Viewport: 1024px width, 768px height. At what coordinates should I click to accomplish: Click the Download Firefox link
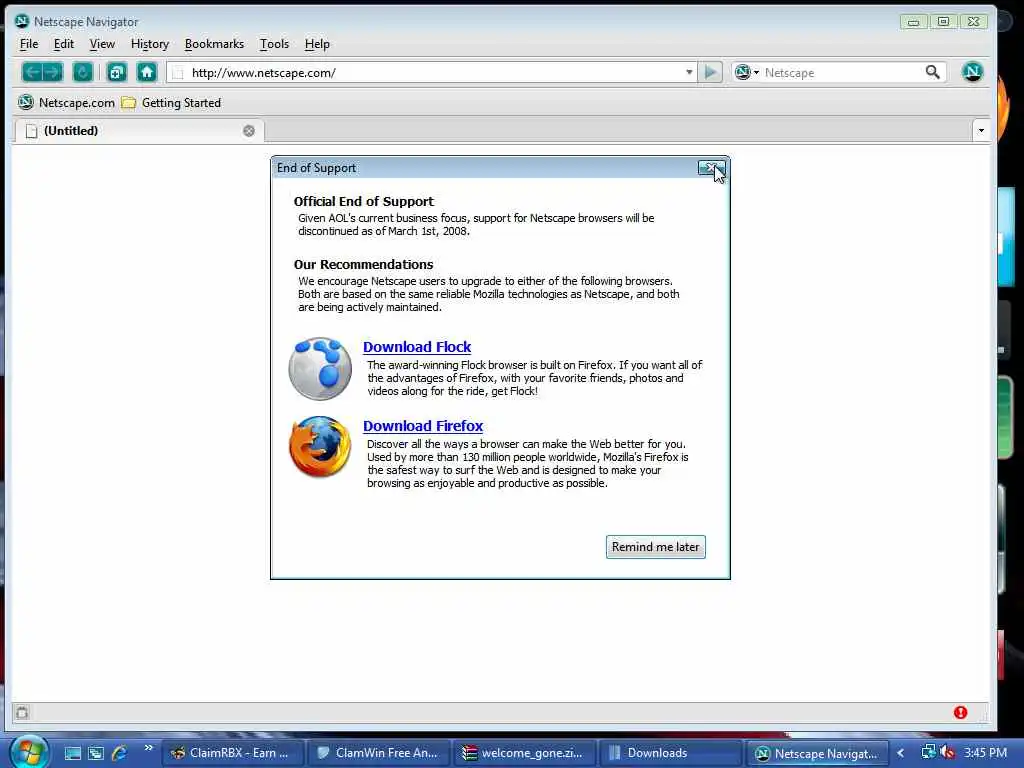[423, 426]
